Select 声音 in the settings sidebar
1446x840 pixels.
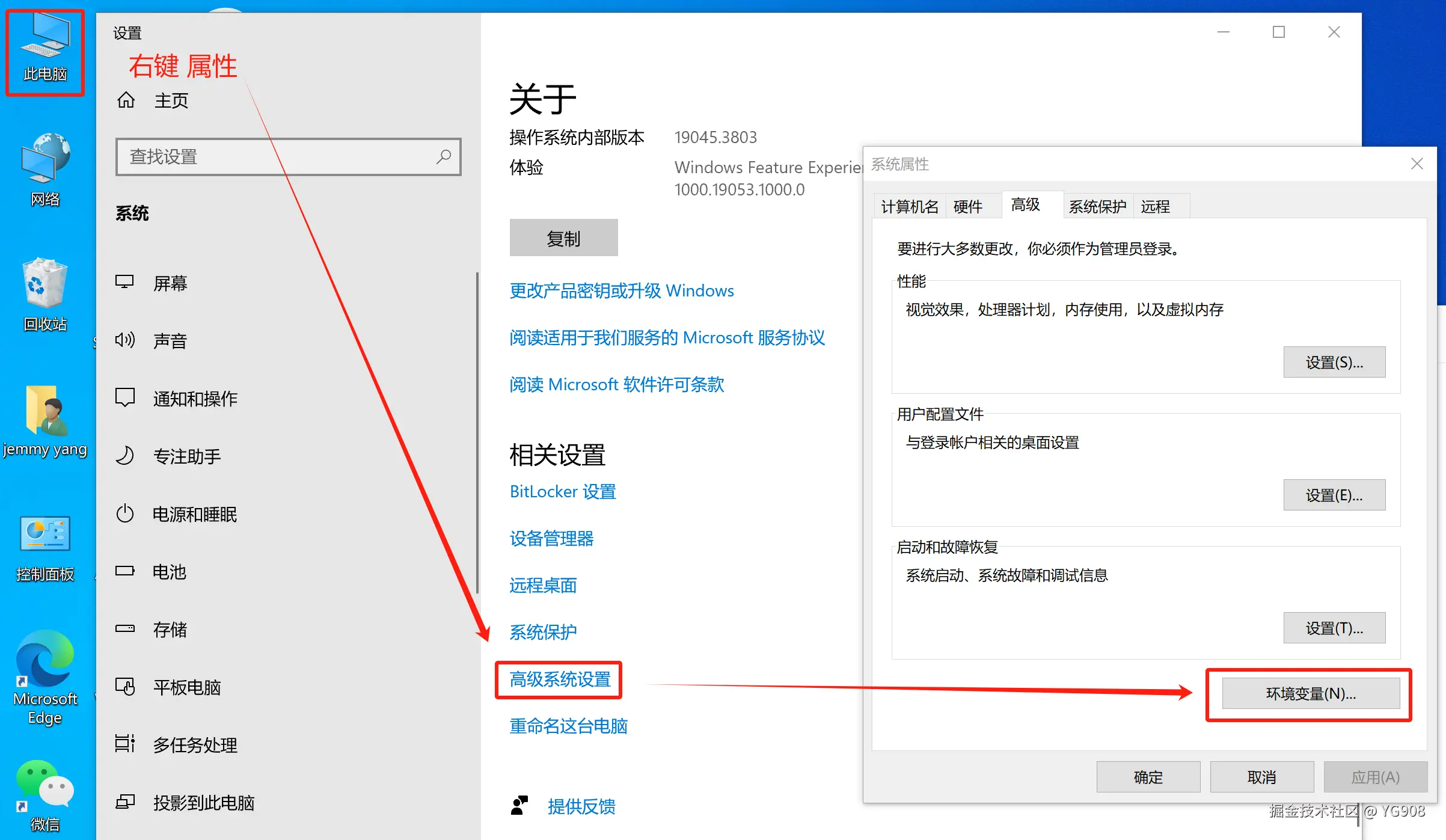[170, 341]
